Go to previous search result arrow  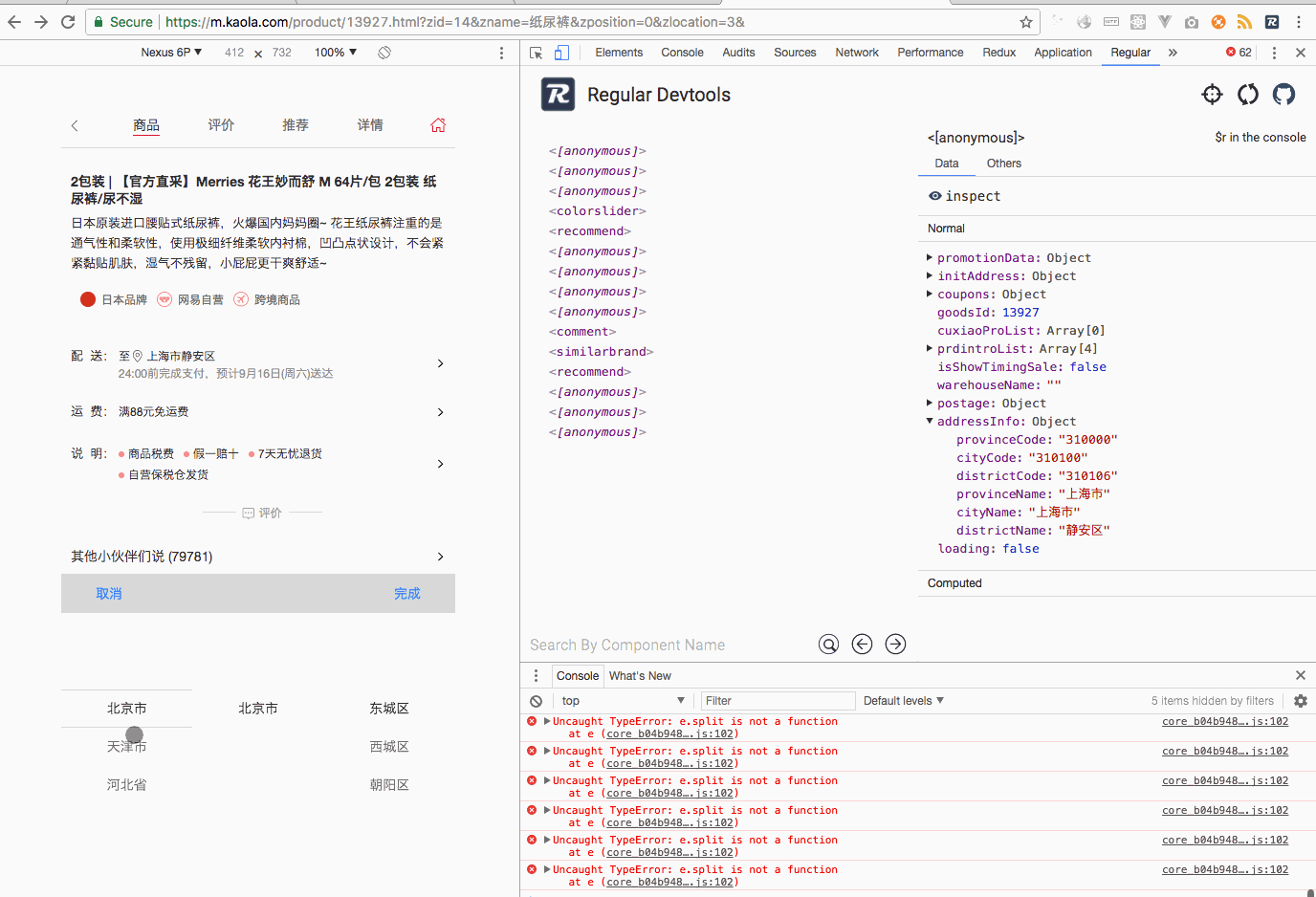(862, 645)
